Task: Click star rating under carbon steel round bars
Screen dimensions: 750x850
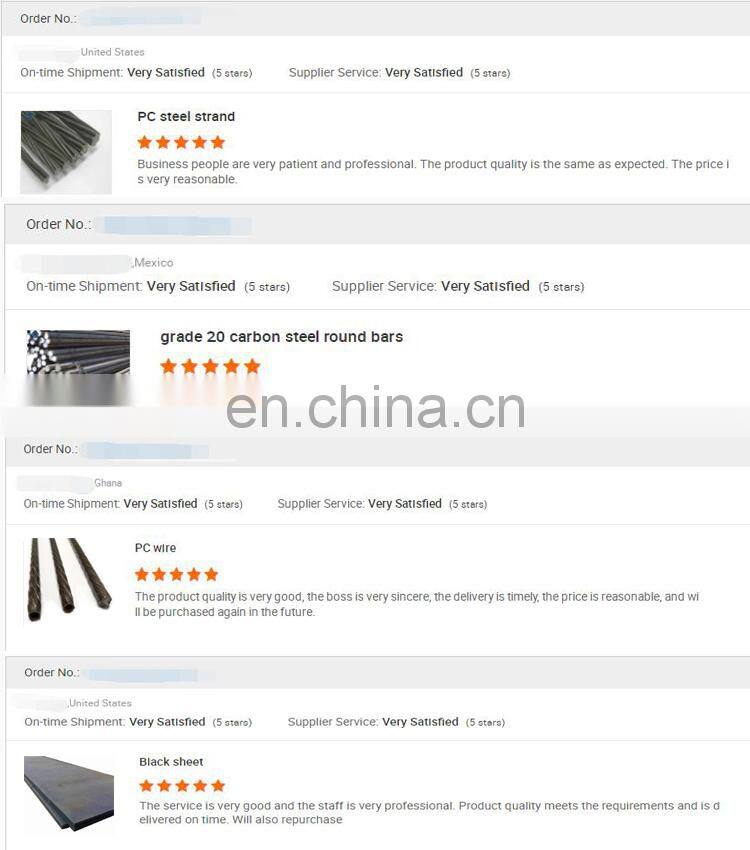Action: [210, 366]
